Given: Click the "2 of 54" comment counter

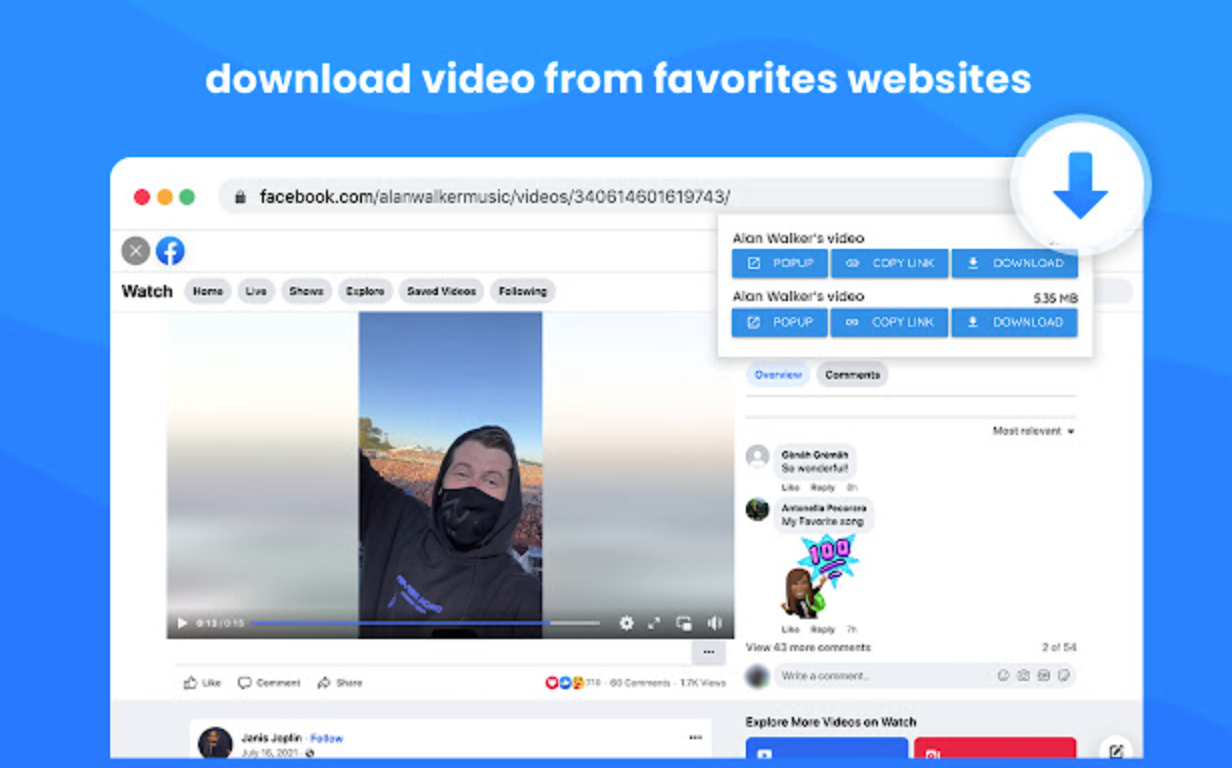Looking at the screenshot, I should [x=1059, y=647].
